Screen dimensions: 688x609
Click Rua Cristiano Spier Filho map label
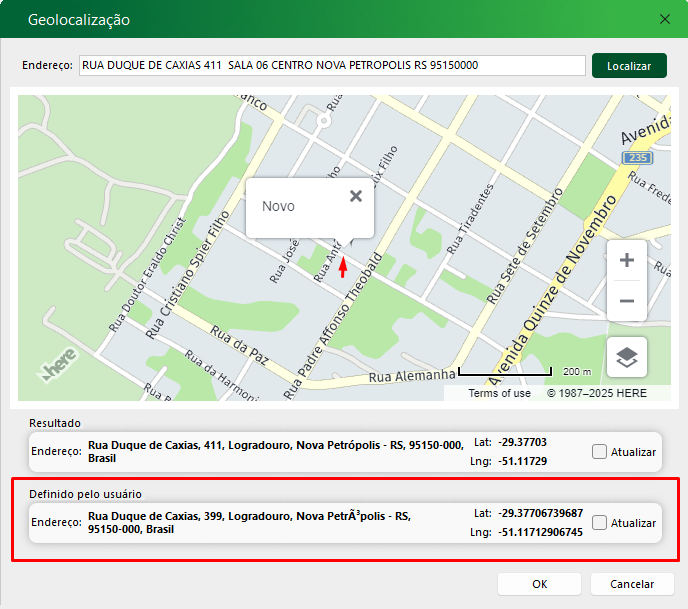187,275
